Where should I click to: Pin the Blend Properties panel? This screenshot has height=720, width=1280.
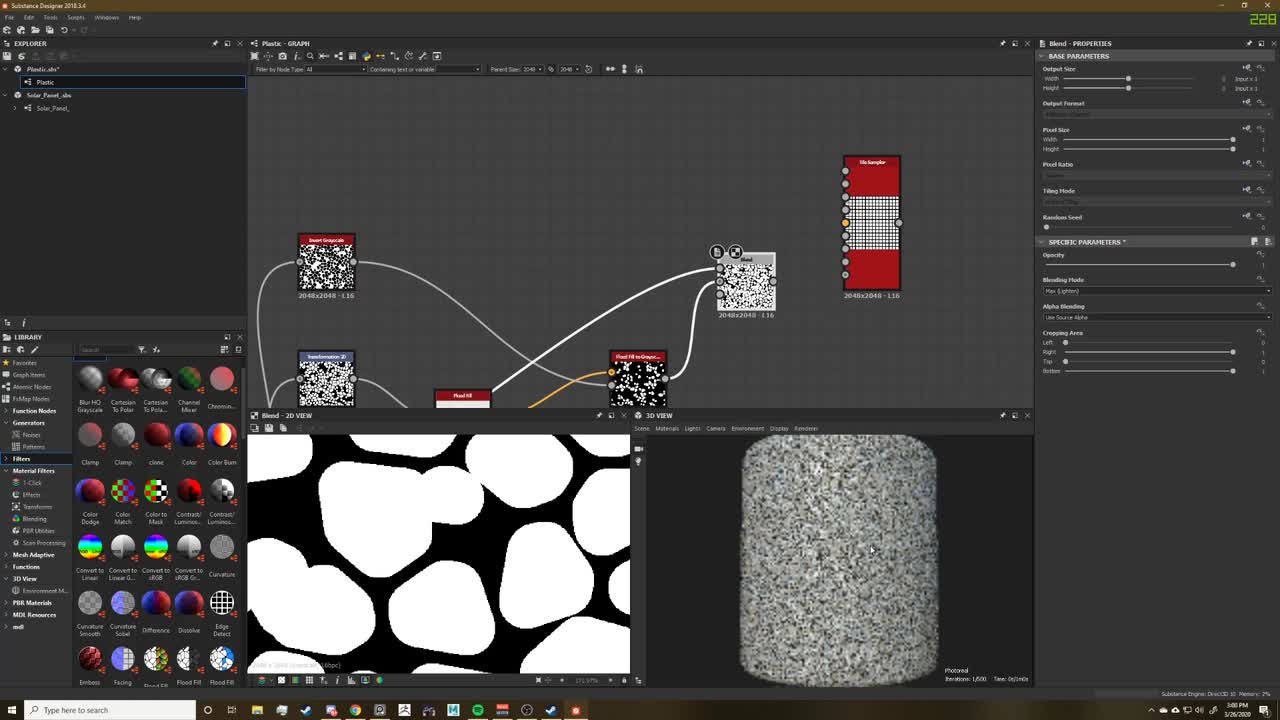tap(1249, 43)
